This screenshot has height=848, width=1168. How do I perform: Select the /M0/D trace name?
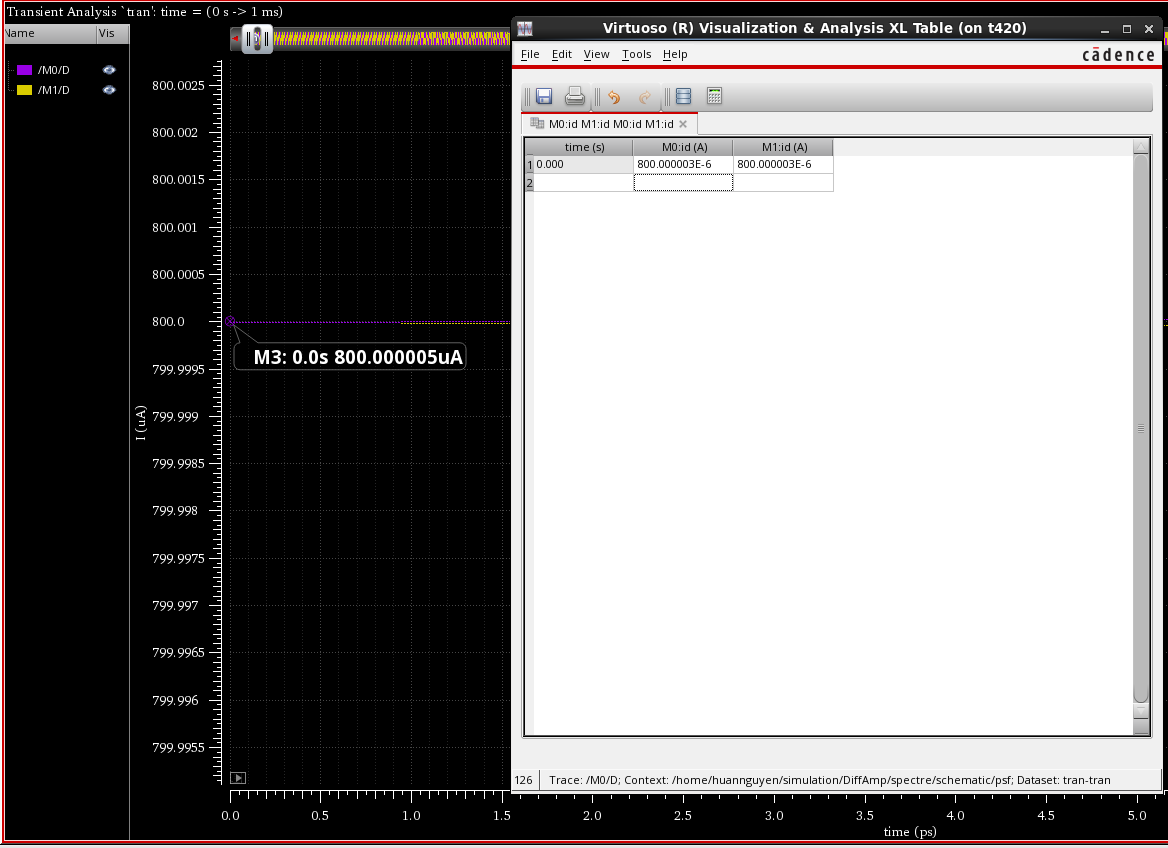pos(54,70)
